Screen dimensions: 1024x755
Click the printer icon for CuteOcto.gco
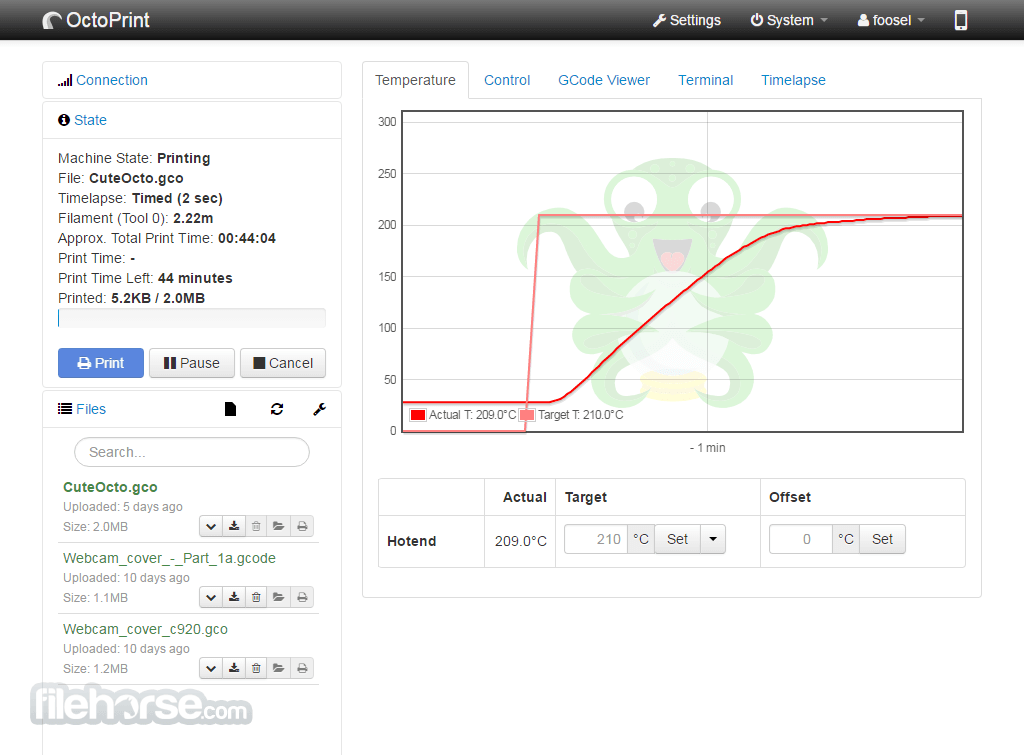tap(302, 526)
